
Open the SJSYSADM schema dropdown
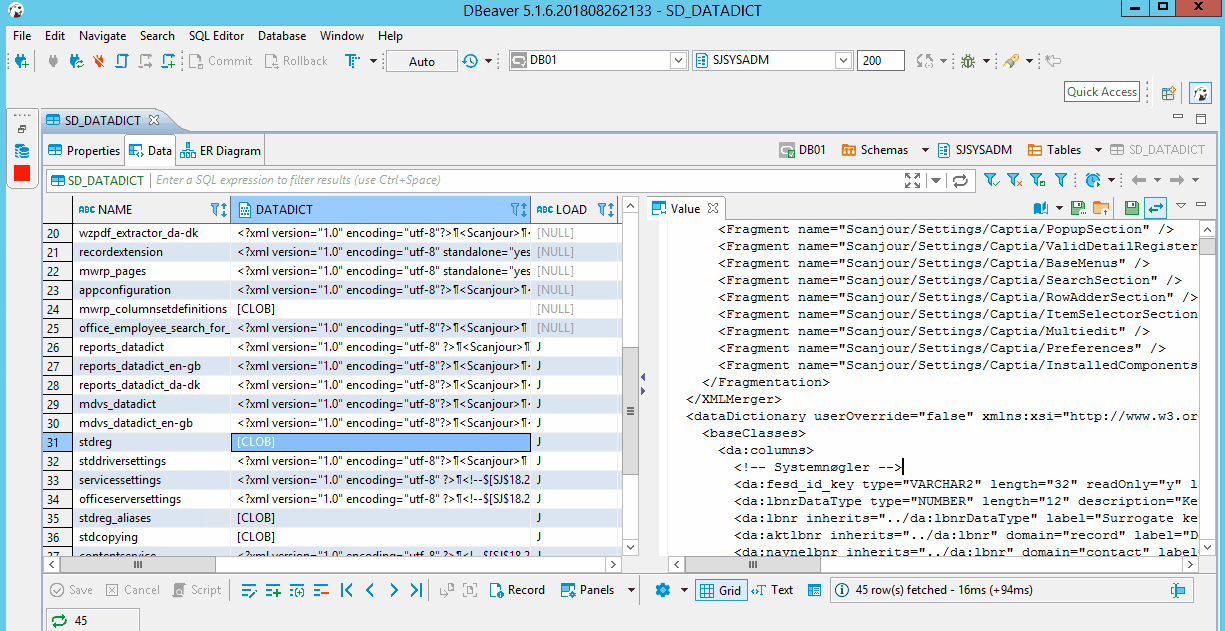[x=843, y=61]
